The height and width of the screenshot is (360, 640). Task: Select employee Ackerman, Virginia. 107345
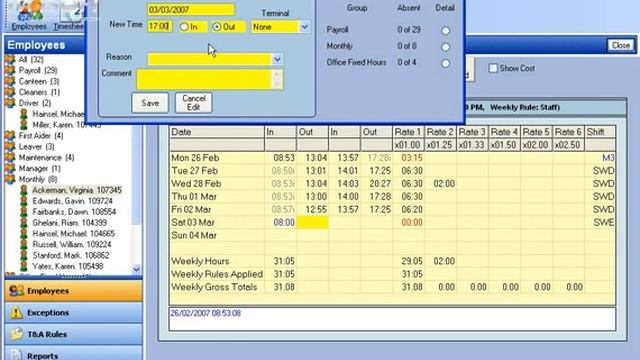[x=77, y=190]
